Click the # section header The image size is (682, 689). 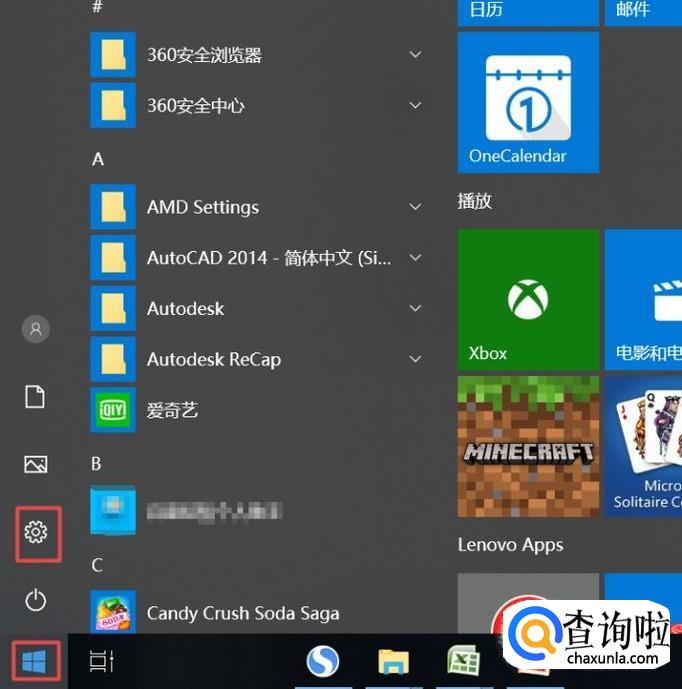pos(98,7)
